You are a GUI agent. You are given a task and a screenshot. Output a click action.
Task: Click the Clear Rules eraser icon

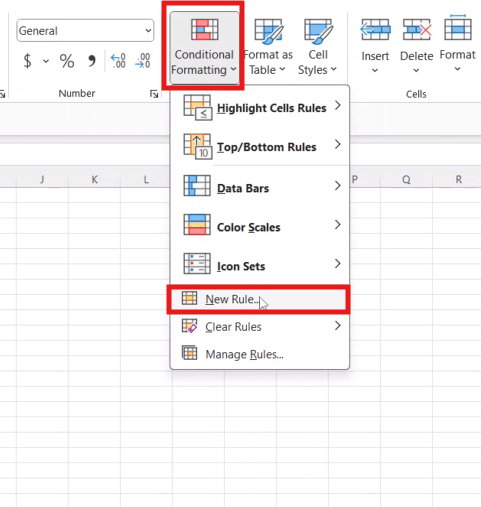[189, 326]
